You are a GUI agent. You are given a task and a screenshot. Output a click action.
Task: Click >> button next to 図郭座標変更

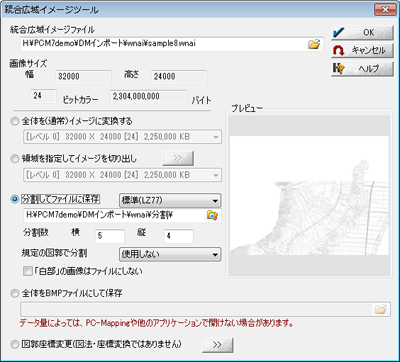(218, 345)
